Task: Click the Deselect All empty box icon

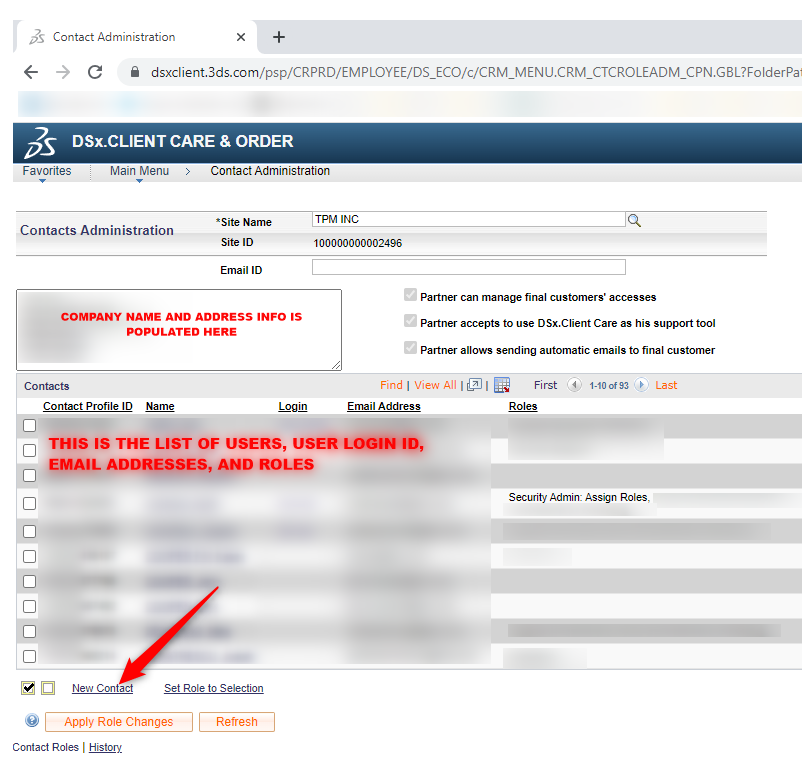Action: 48,688
